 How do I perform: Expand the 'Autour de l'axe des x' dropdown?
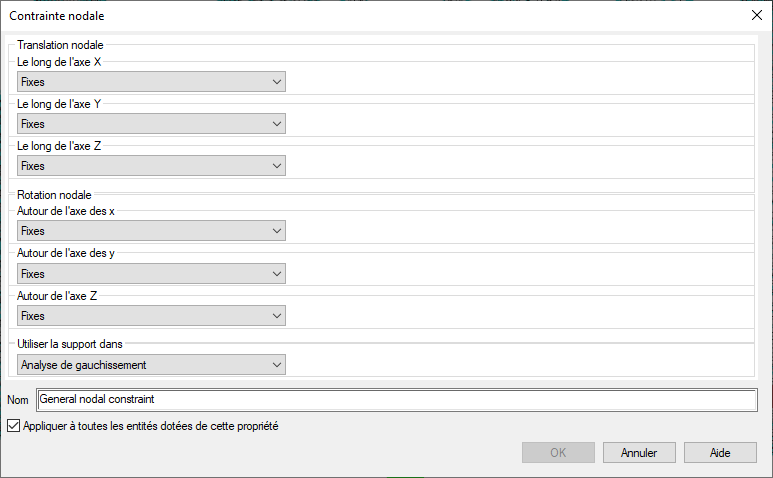[151, 231]
